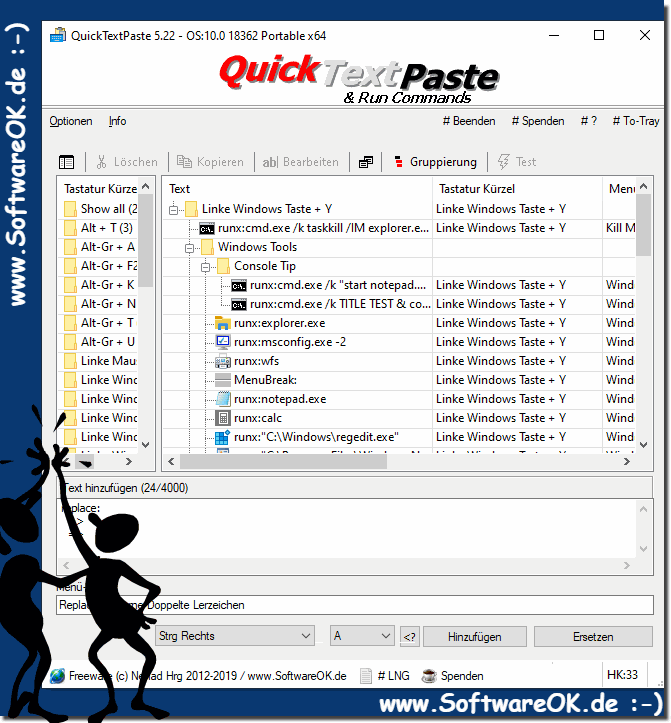
Task: Click the windows icon beside Gruppierung
Action: [366, 162]
